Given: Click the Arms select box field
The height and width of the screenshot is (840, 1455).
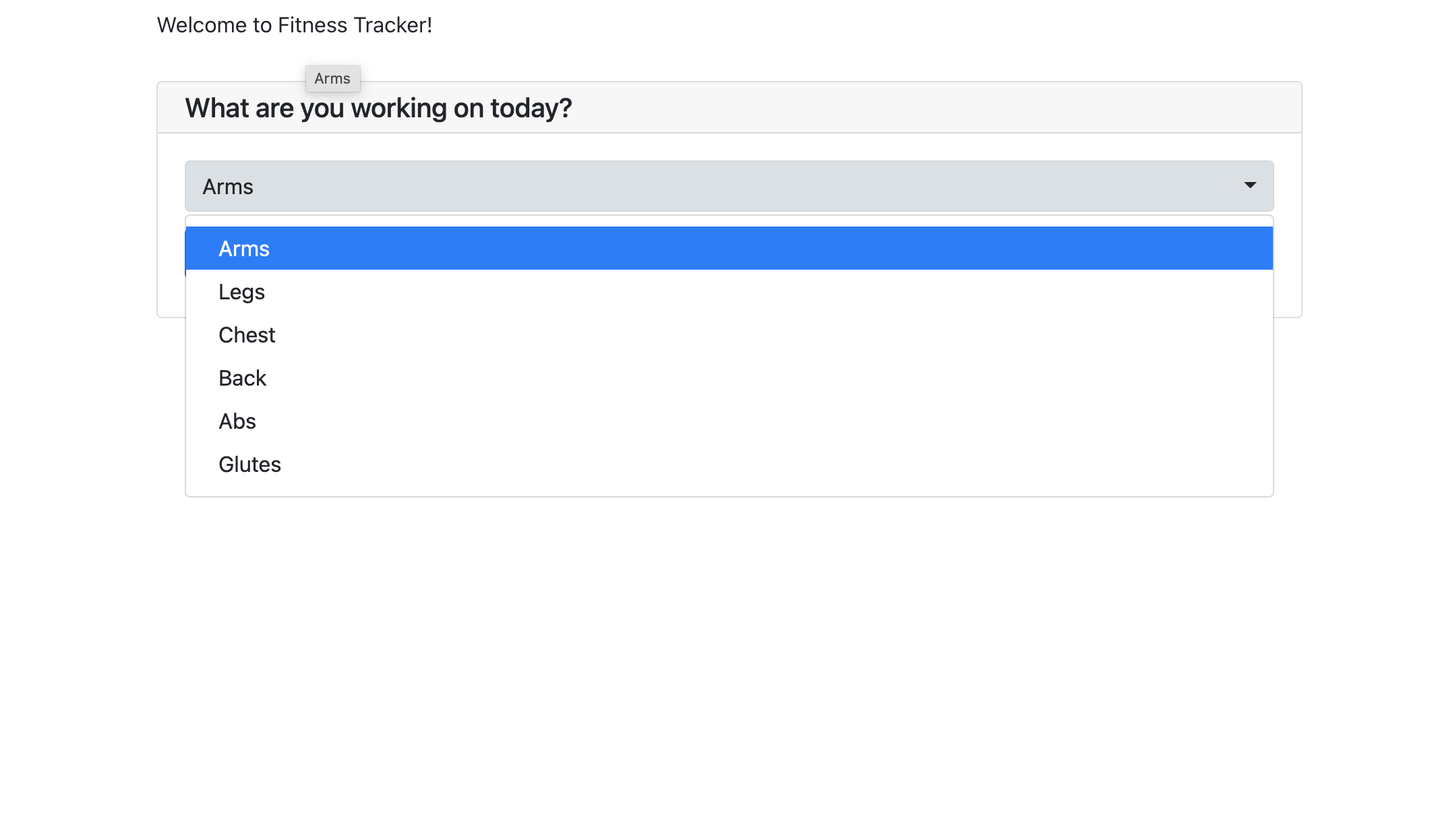Looking at the screenshot, I should coord(729,186).
